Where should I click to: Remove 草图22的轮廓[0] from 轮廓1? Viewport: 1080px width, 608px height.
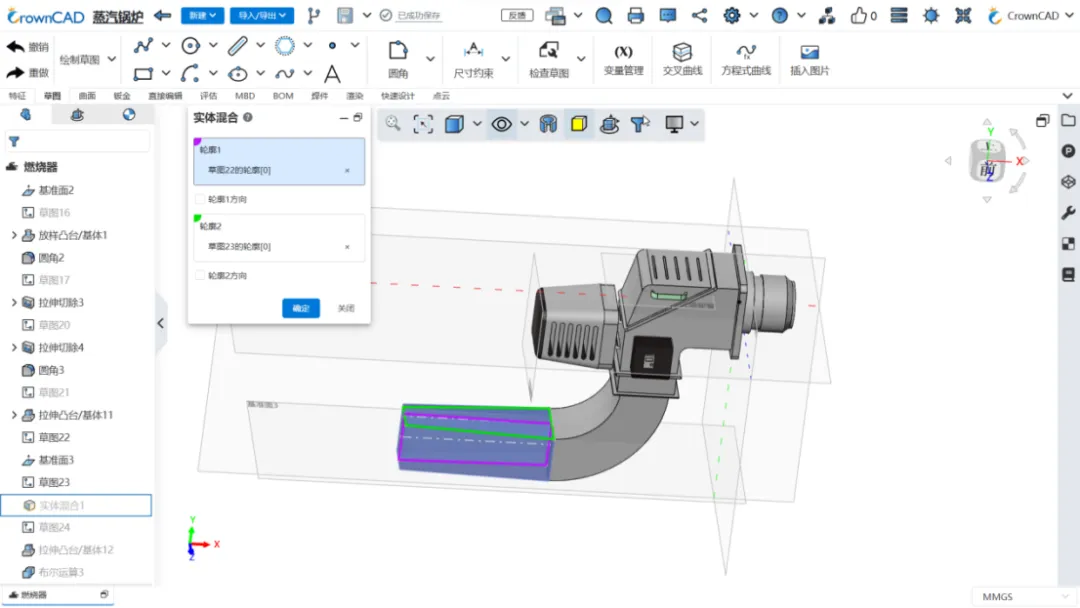click(347, 170)
